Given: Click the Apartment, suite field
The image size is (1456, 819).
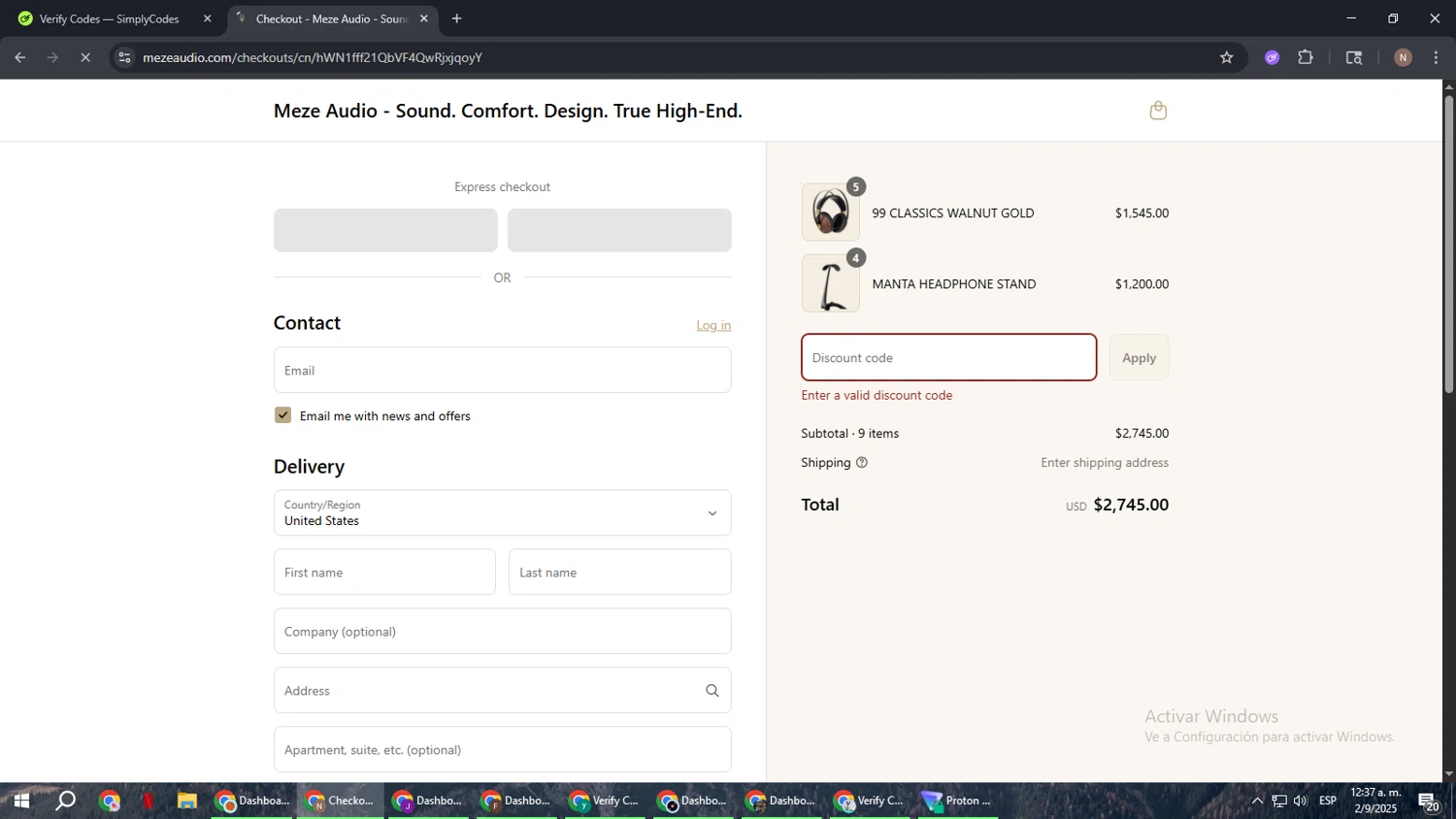Looking at the screenshot, I should pos(502,750).
